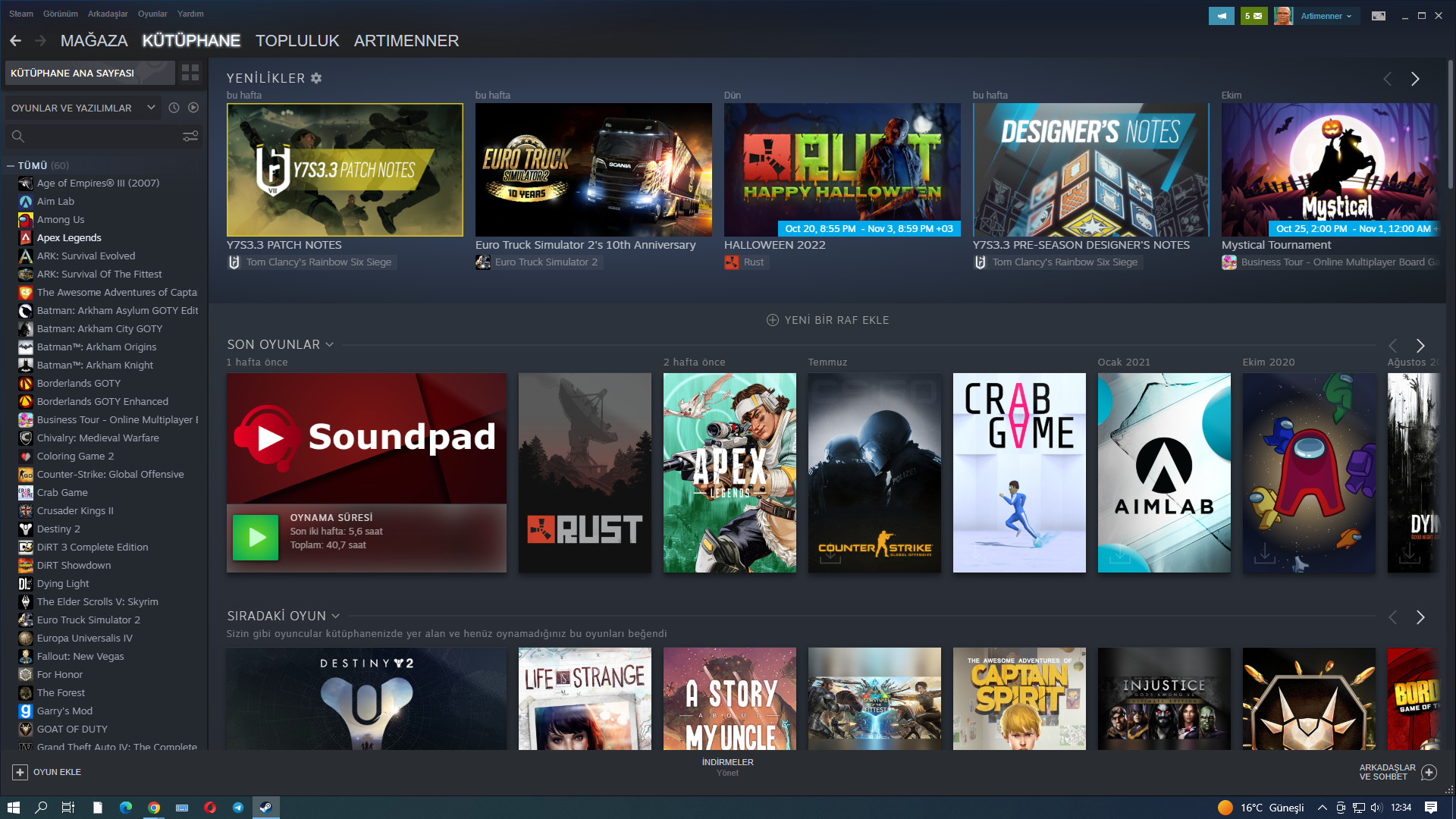Screen dimensions: 1456x819
Task: Show hidden system tray icons chevron
Action: (1322, 808)
